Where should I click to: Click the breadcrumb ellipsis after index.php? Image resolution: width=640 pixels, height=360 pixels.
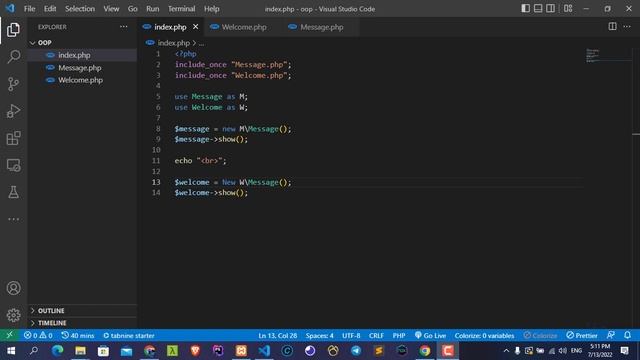(201, 43)
